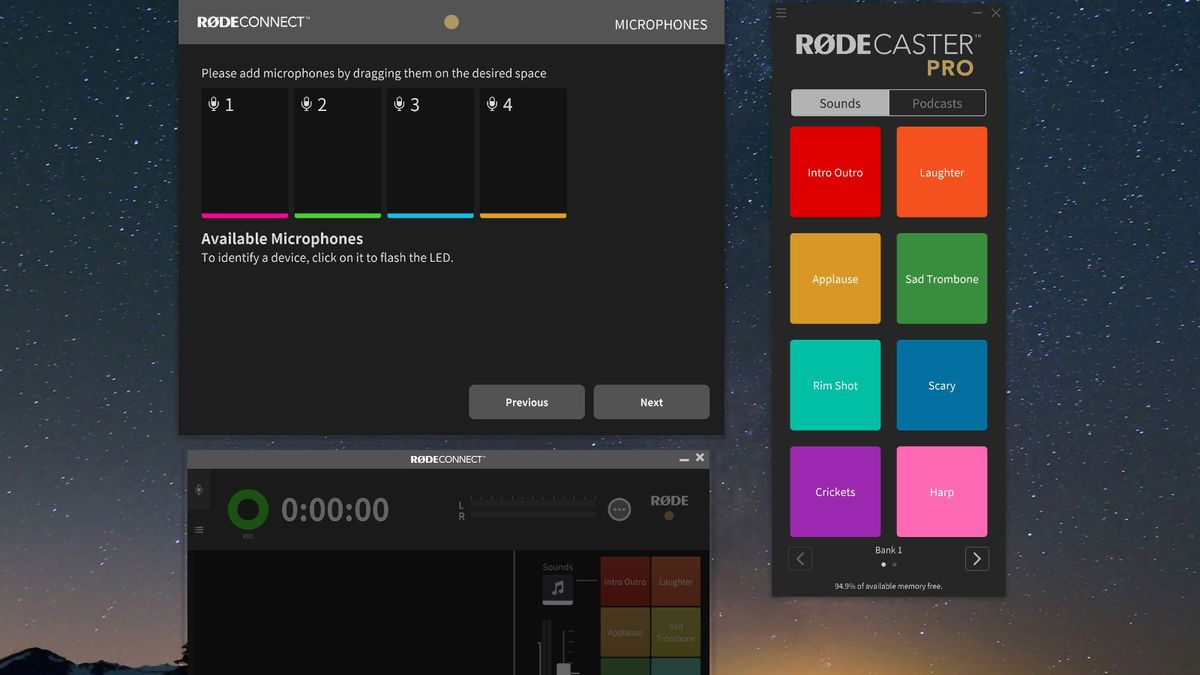Minimize the RØDECaster Pro window
1200x675 pixels.
pos(978,13)
